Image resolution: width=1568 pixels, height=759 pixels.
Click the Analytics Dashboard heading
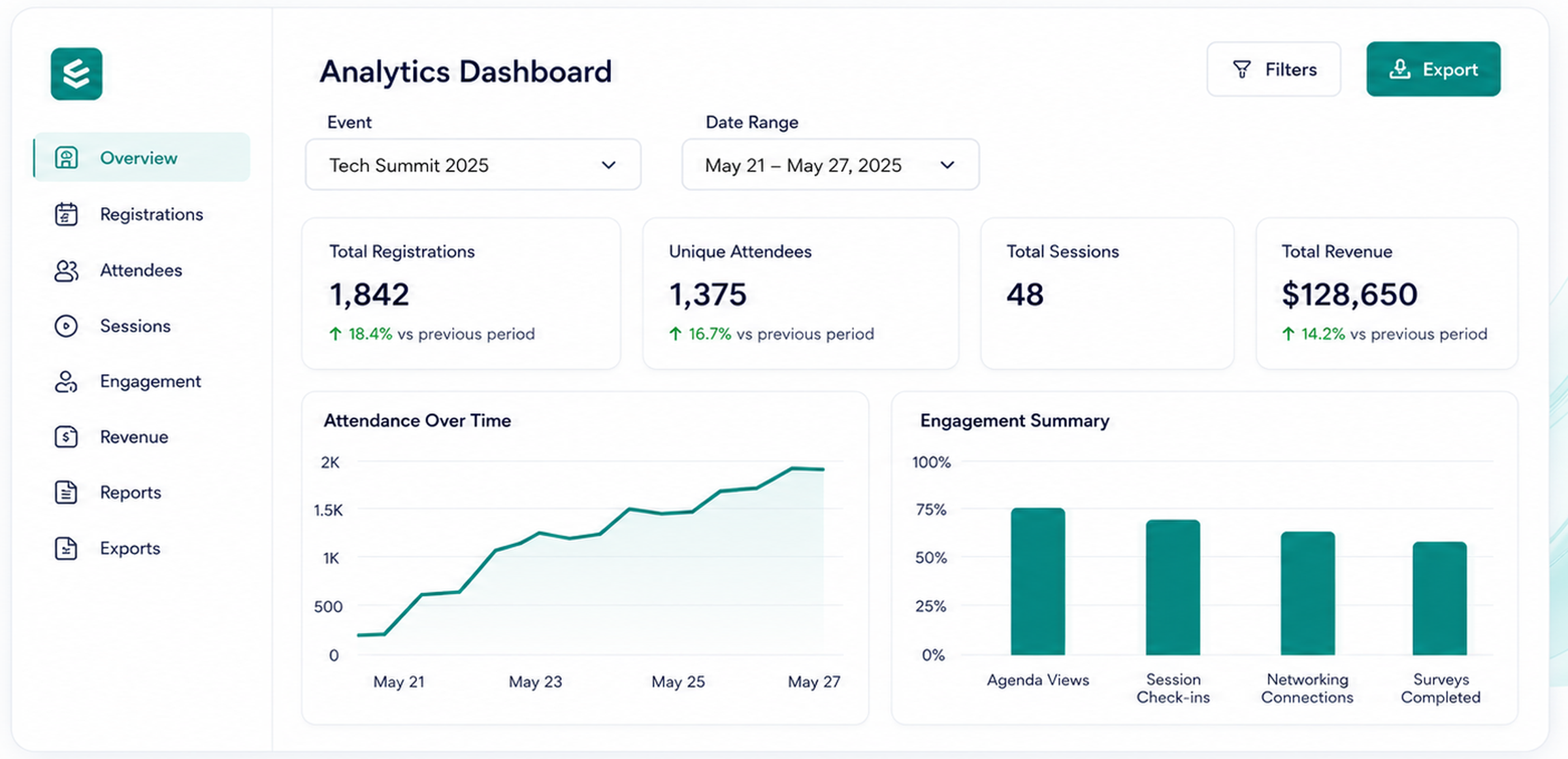466,72
